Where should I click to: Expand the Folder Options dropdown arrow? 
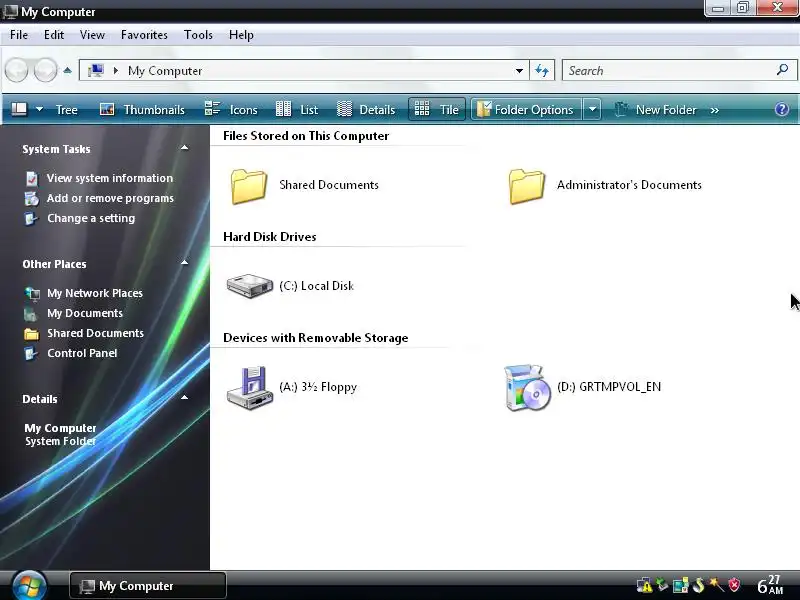pos(592,110)
